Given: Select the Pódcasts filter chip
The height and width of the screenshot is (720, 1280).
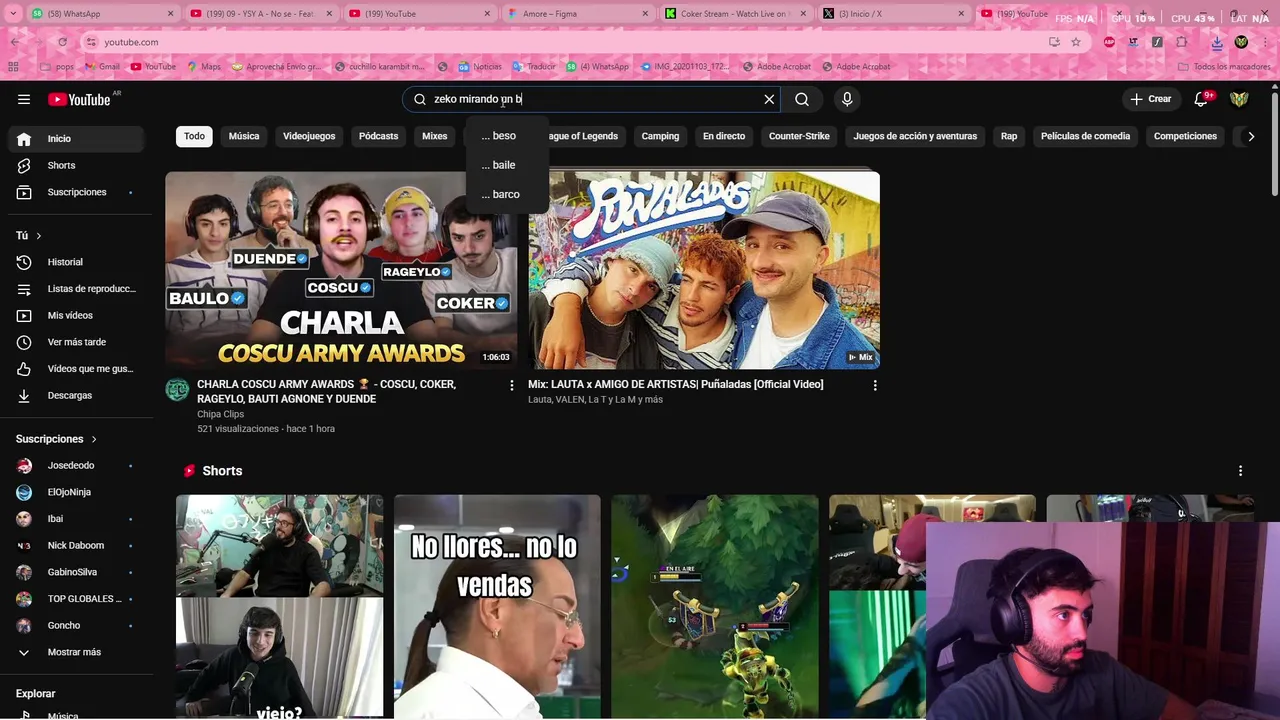Looking at the screenshot, I should tap(378, 136).
